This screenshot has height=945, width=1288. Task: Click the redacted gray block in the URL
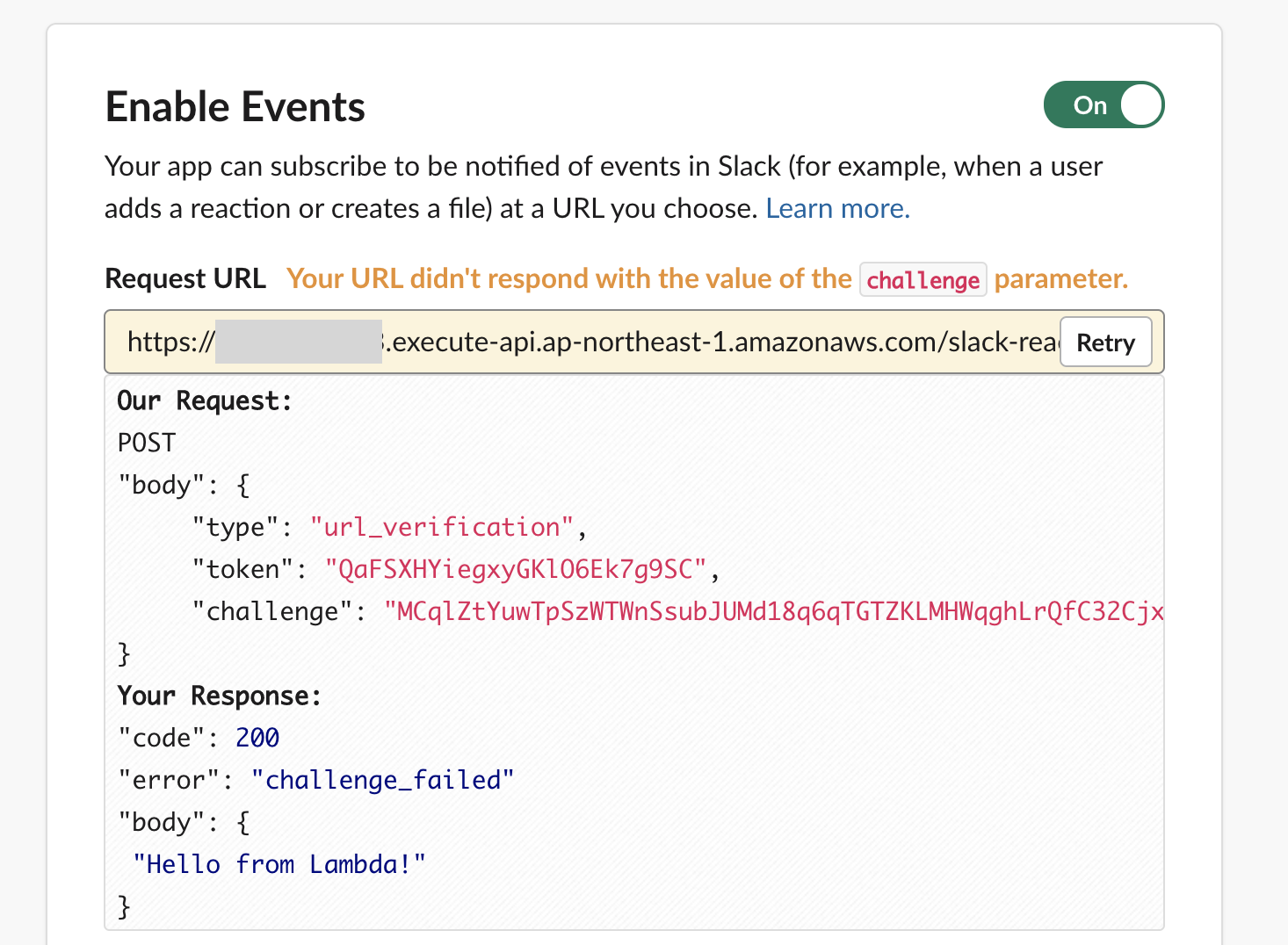tap(298, 343)
